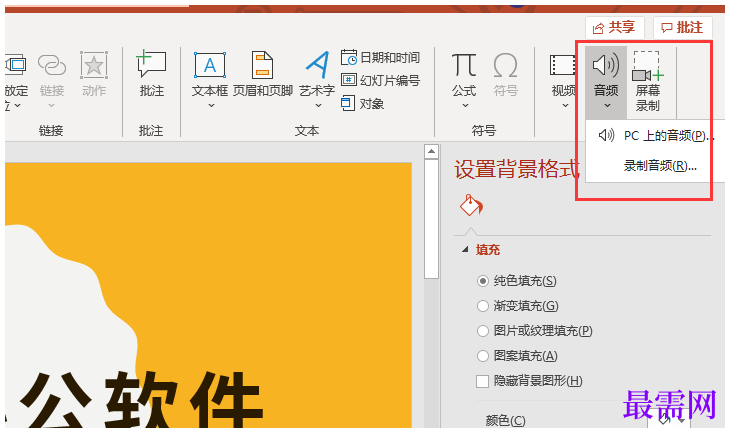Click the Link (链接) chain icon
Image resolution: width=735 pixels, height=436 pixels.
(x=52, y=65)
